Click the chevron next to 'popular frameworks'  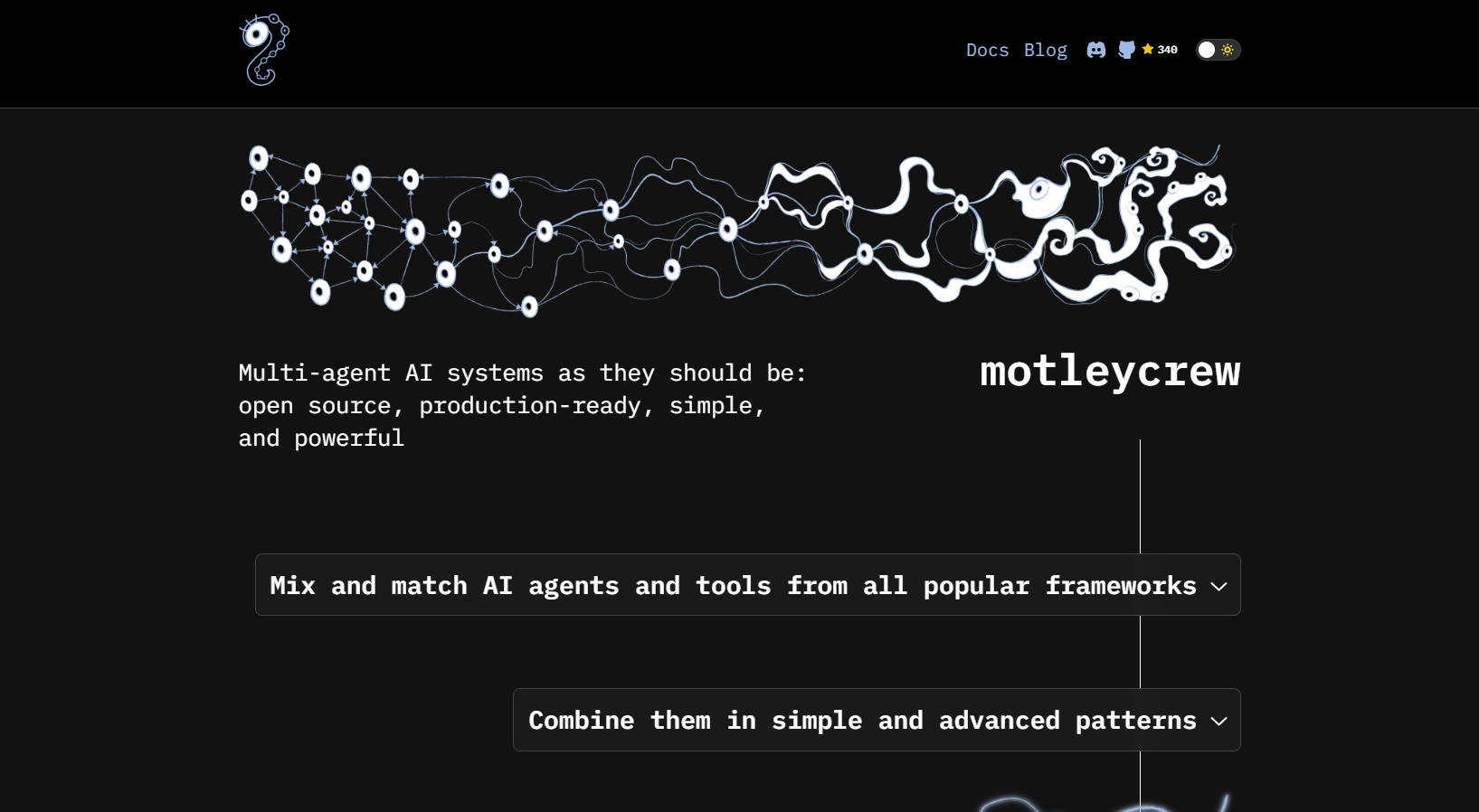1218,586
